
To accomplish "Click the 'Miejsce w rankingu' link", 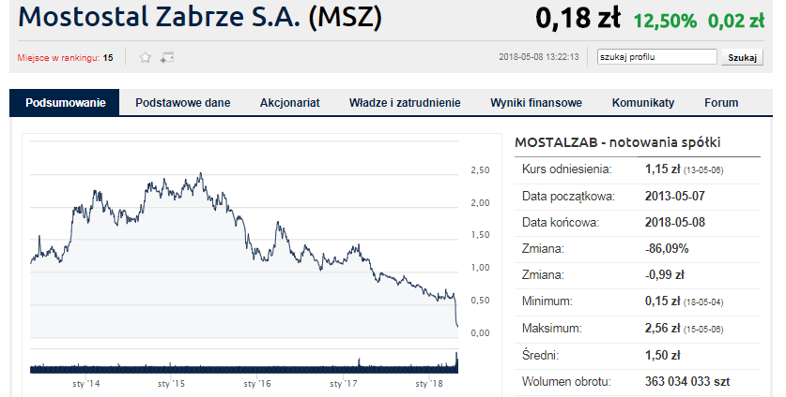I will point(59,58).
